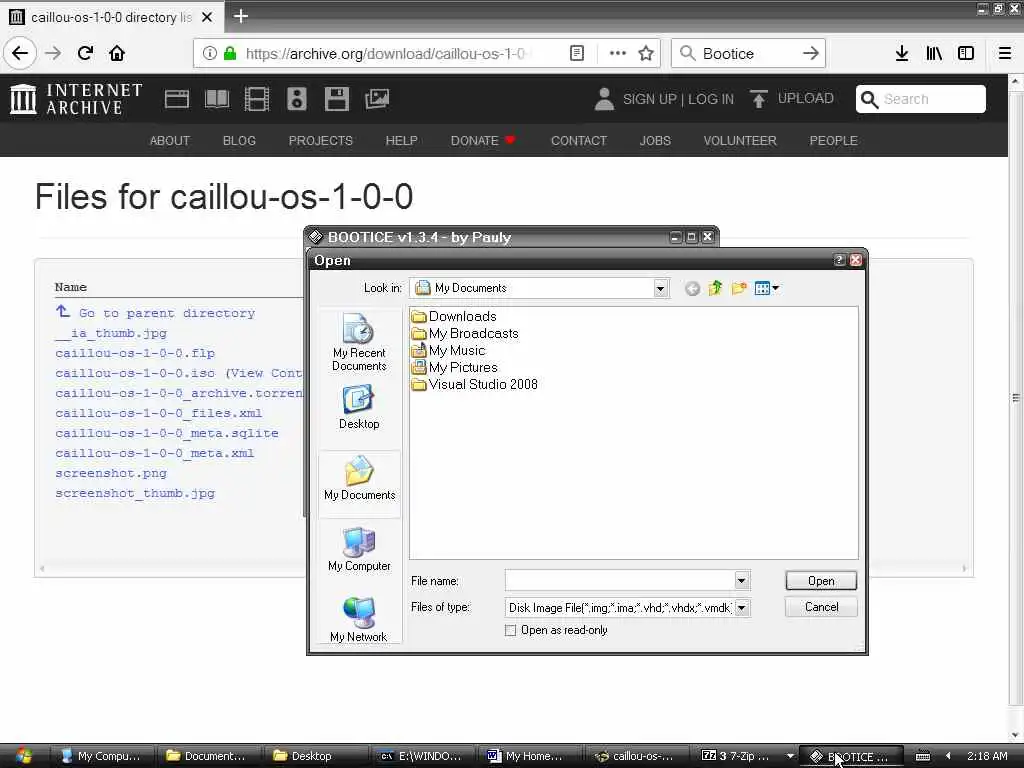The width and height of the screenshot is (1024, 768).
Task: Select My Recent Documents in places bar
Action: pos(359,342)
